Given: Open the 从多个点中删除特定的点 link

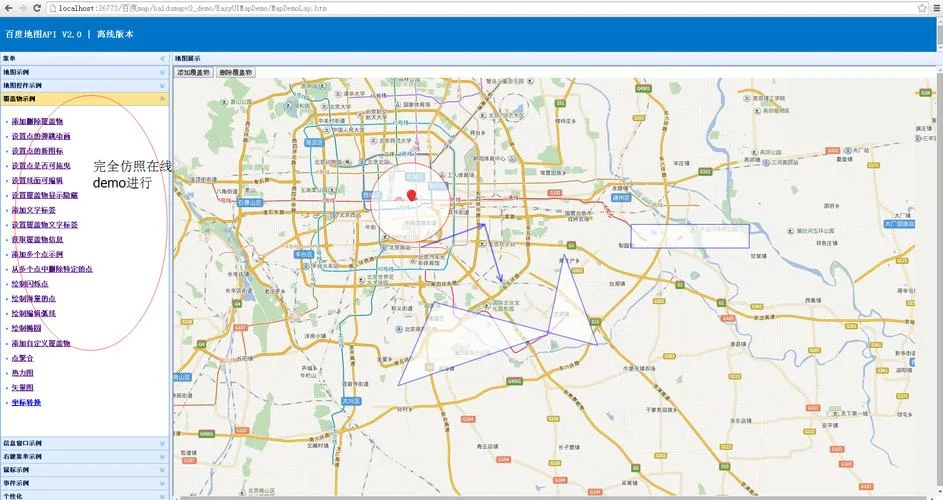Looking at the screenshot, I should click(52, 269).
